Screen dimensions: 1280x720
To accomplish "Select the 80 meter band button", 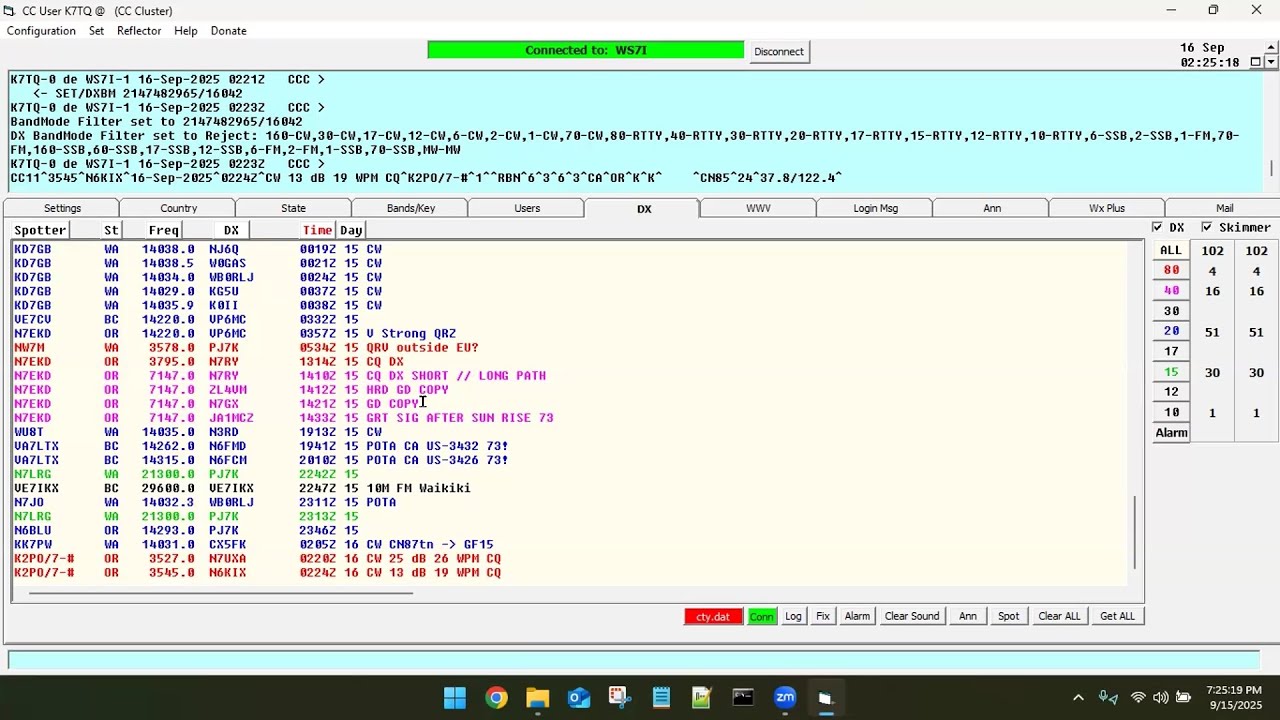I will [x=1170, y=270].
